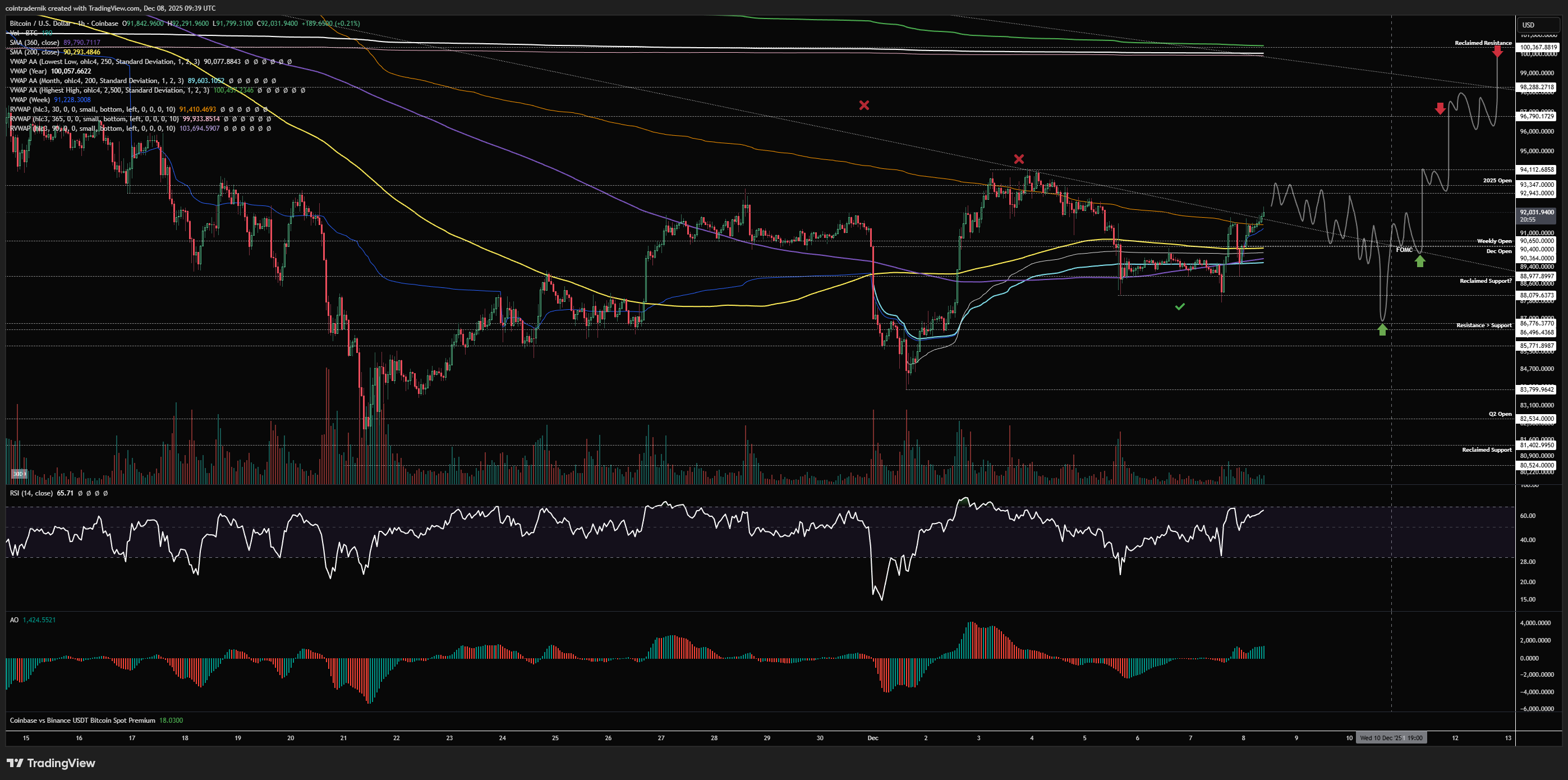
Task: Click the Bitcoin / U.S. Dollar symbol title
Action: pos(40,23)
